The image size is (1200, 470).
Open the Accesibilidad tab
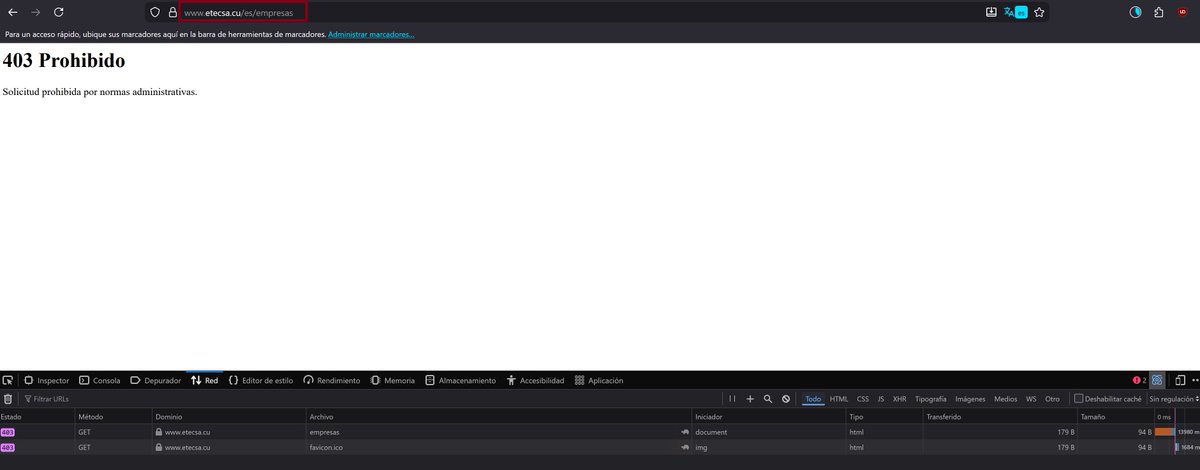[x=535, y=380]
